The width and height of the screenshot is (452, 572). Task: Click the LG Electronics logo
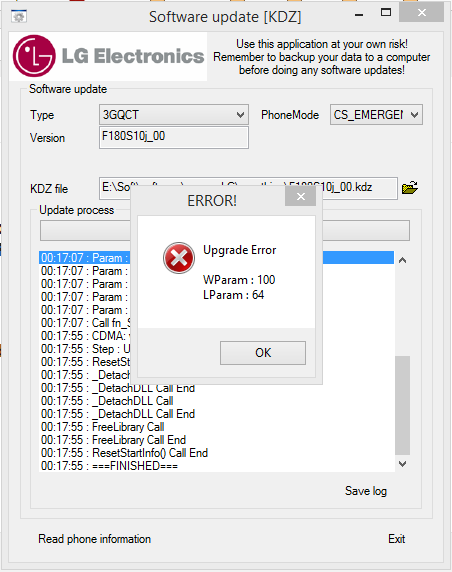point(108,56)
